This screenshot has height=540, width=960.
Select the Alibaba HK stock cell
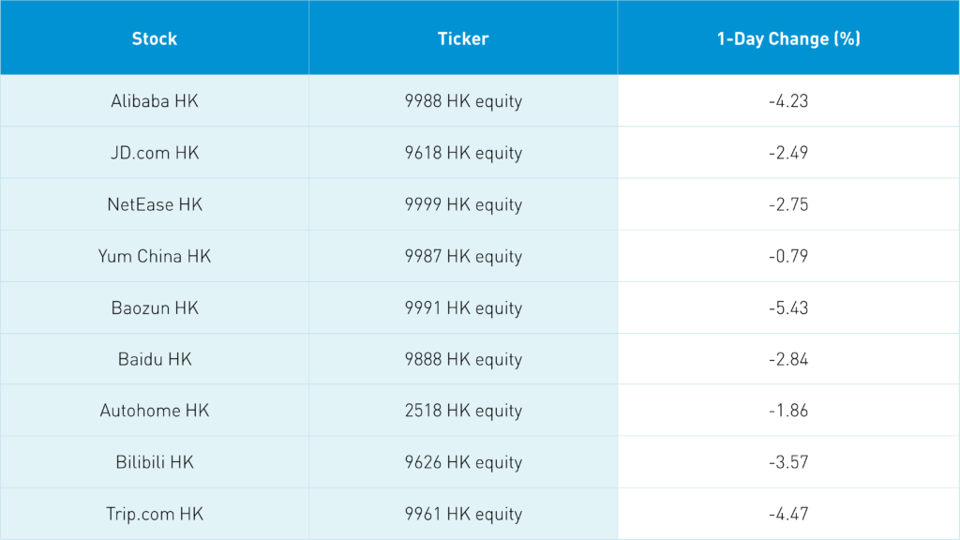tap(154, 101)
